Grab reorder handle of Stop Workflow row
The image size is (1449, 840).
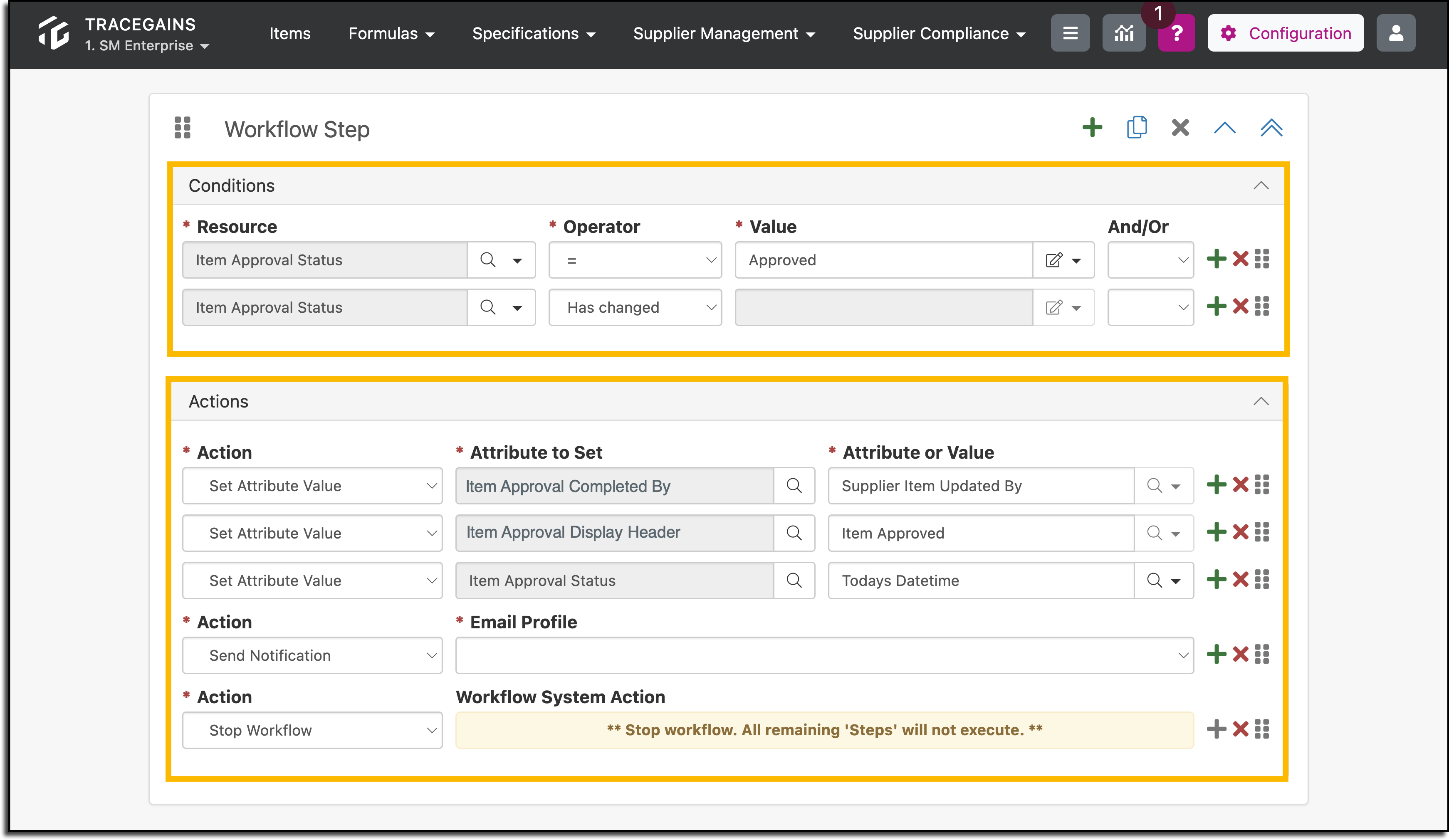[x=1261, y=729]
